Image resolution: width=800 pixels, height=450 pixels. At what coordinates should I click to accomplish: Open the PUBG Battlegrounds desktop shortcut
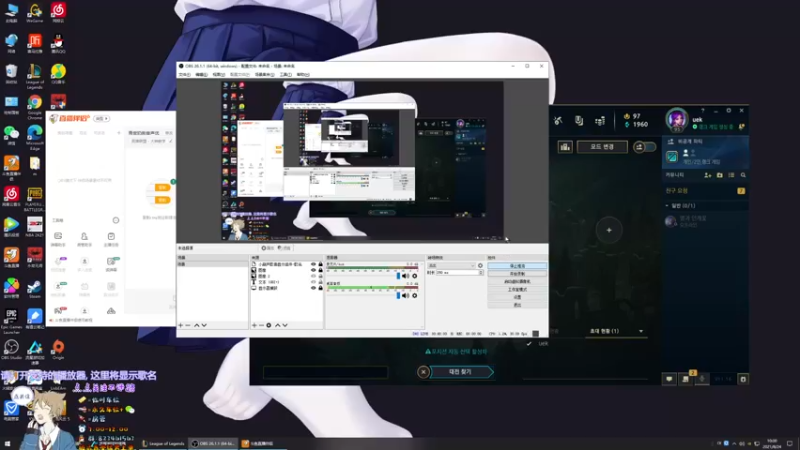(34, 198)
